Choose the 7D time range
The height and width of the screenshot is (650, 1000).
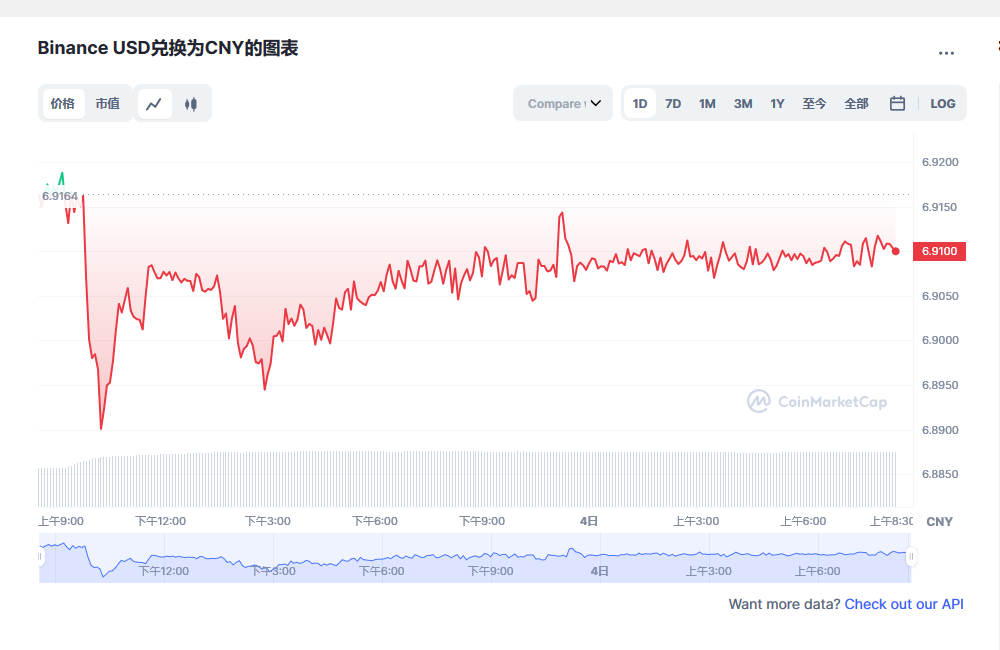pyautogui.click(x=673, y=103)
